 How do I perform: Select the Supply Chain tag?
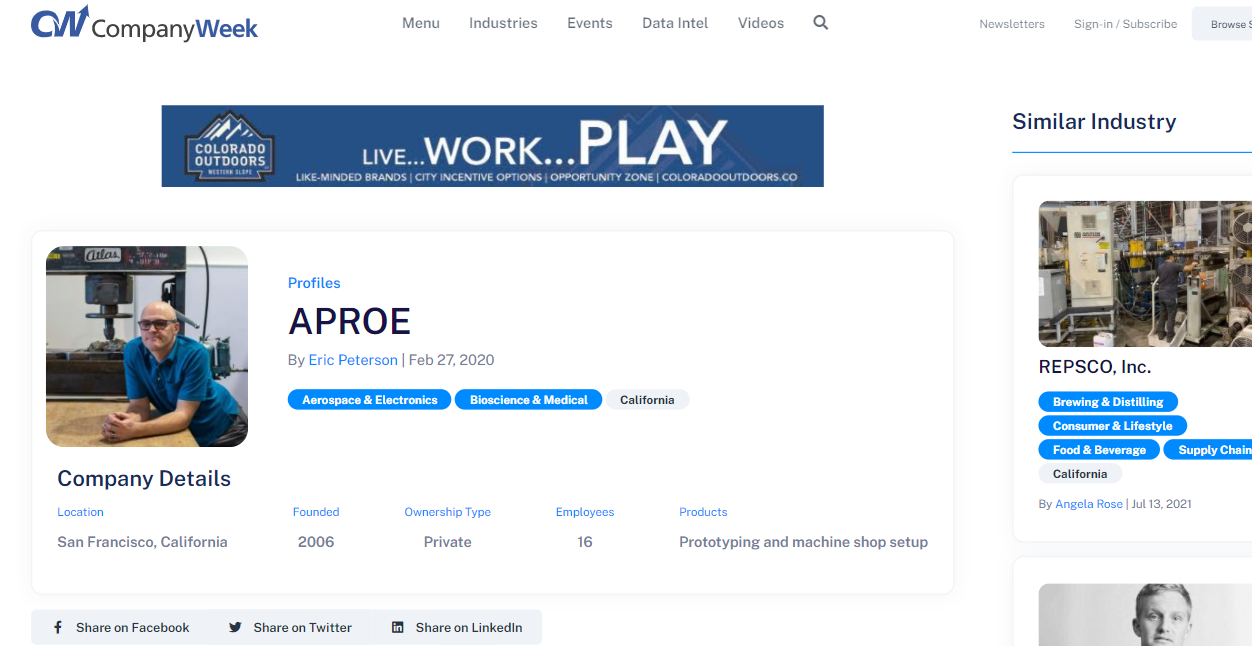tap(1208, 450)
